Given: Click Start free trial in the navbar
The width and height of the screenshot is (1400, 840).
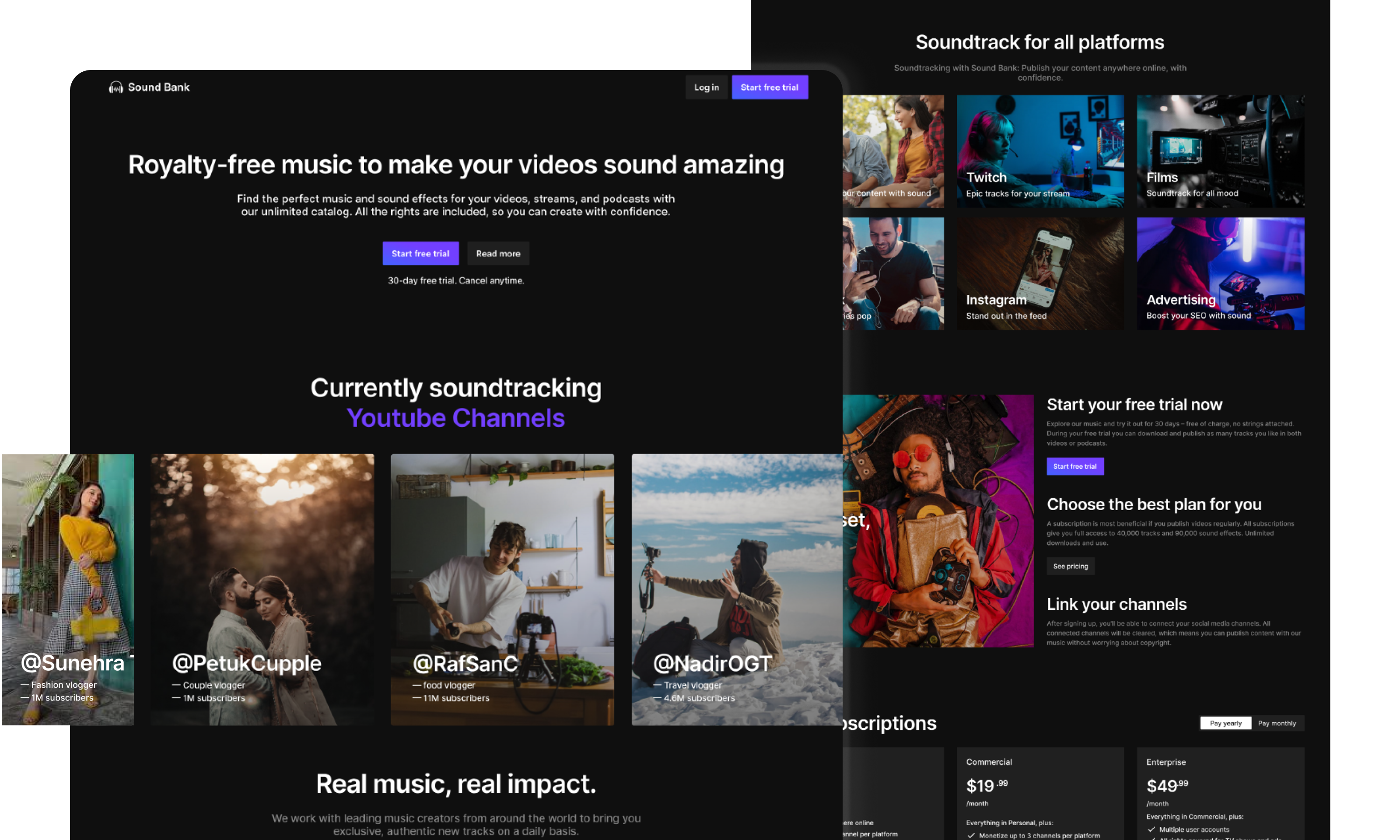Looking at the screenshot, I should coord(770,87).
